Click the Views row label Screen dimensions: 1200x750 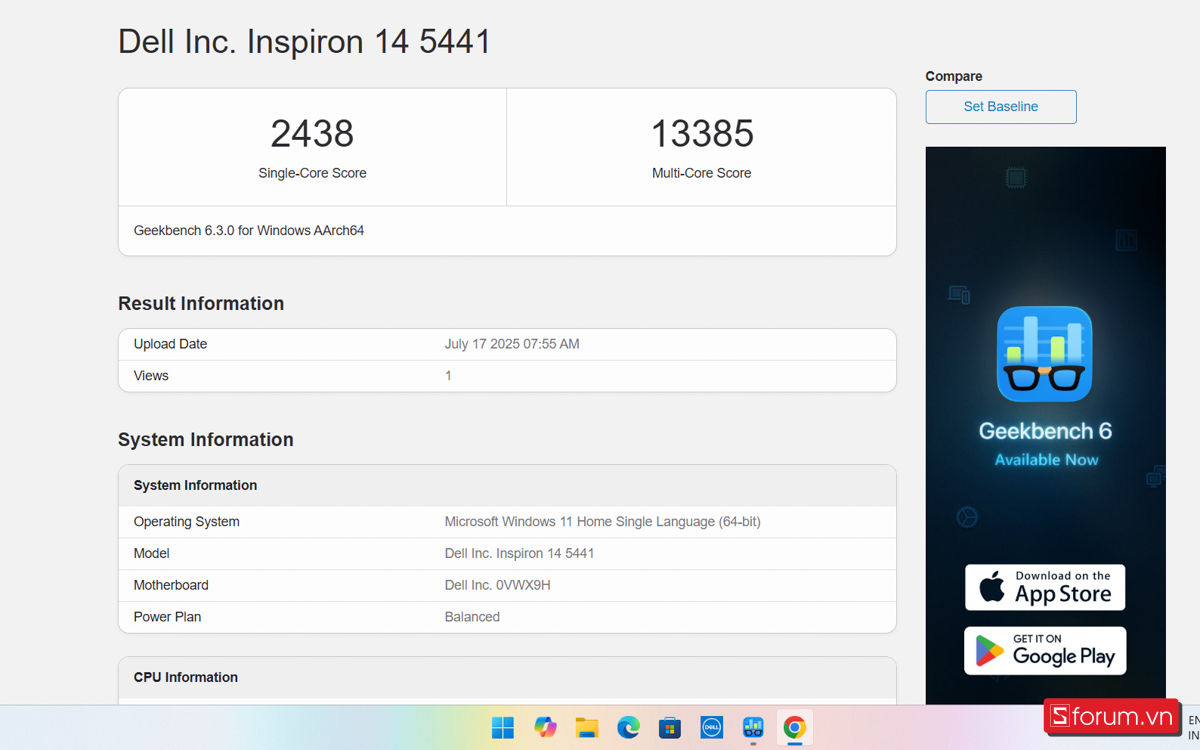pyautogui.click(x=151, y=376)
